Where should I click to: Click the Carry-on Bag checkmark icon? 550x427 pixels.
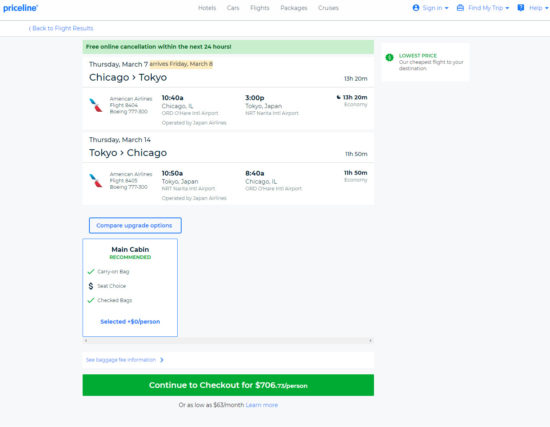point(91,272)
